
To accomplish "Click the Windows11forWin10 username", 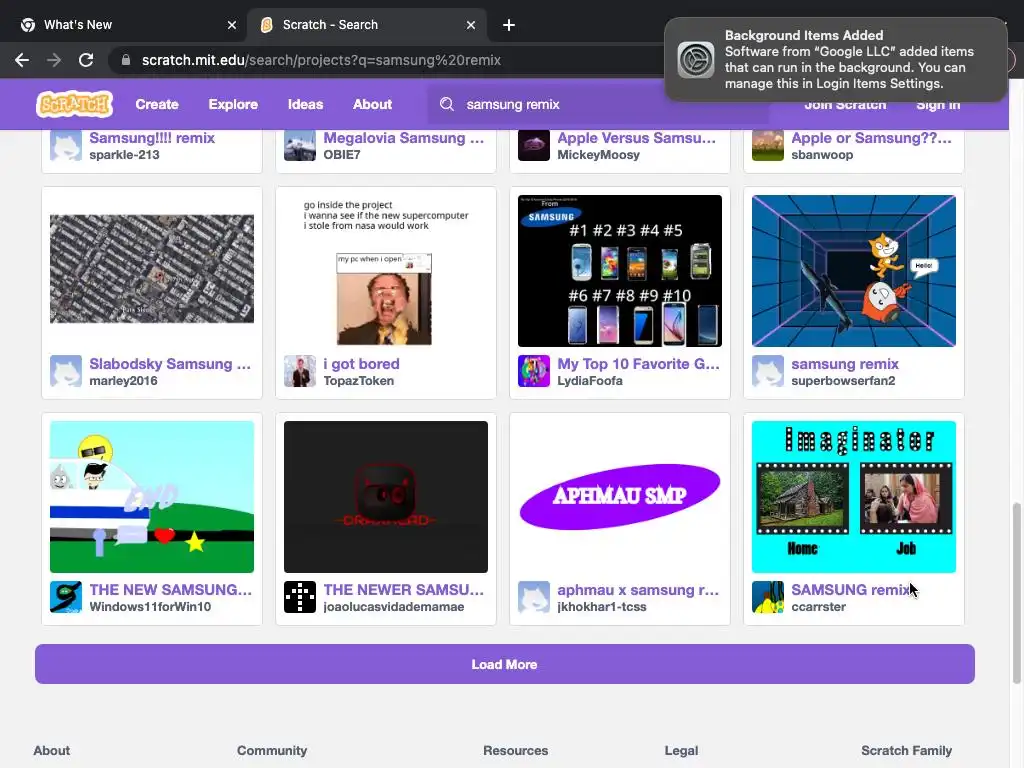I will pyautogui.click(x=150, y=607).
